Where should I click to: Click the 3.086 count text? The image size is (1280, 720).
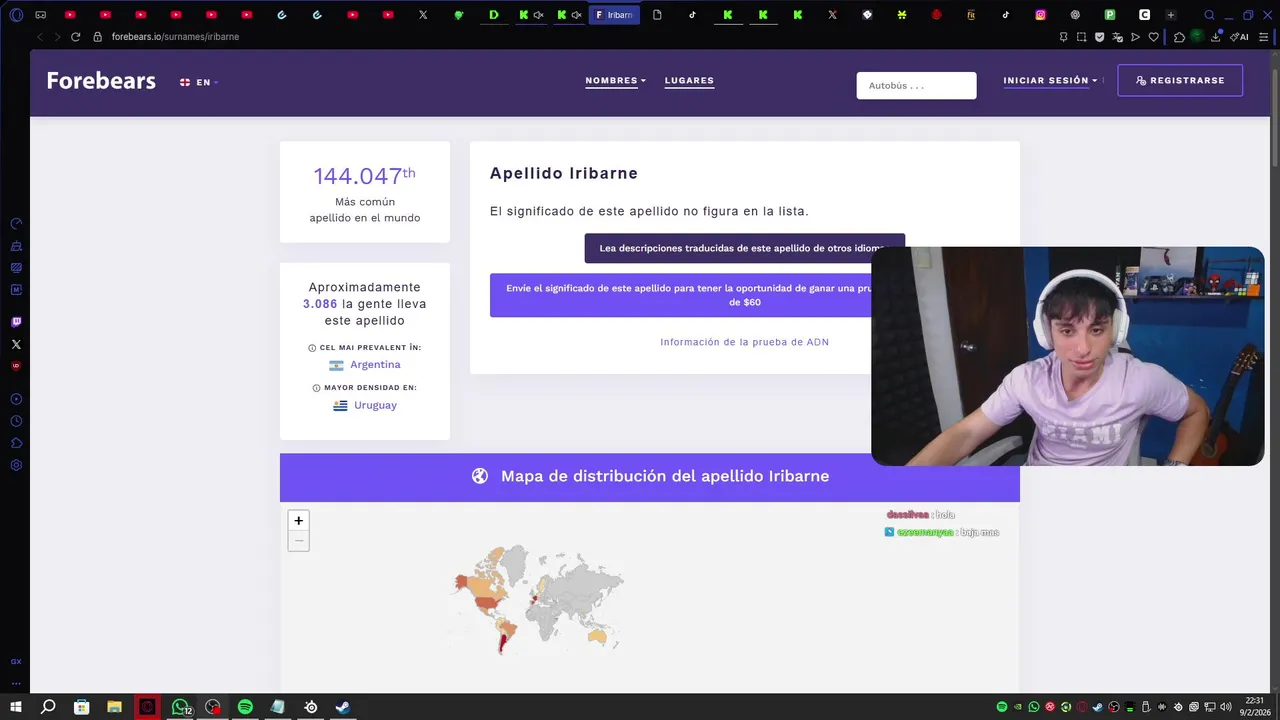(x=320, y=304)
